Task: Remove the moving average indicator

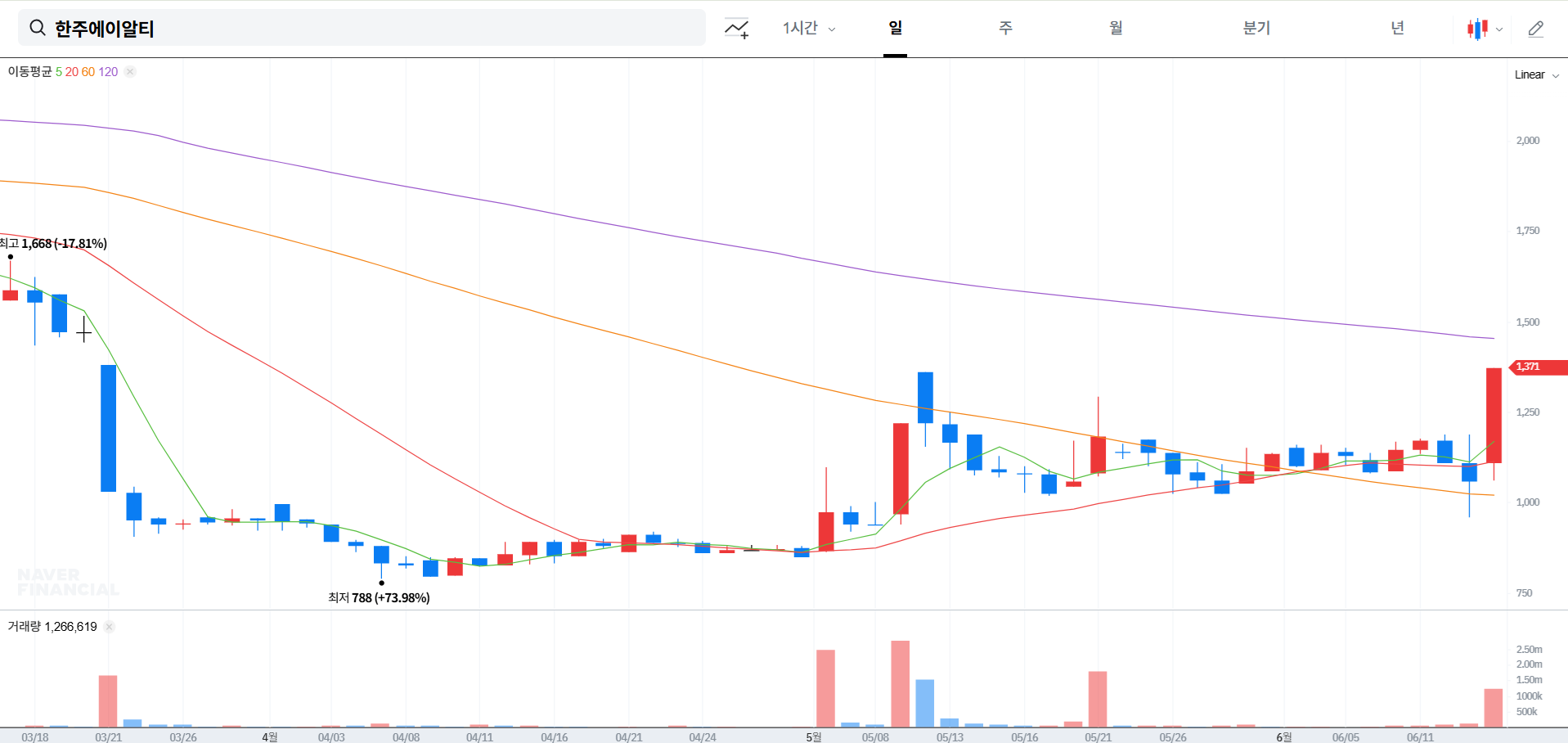Action: (x=130, y=72)
